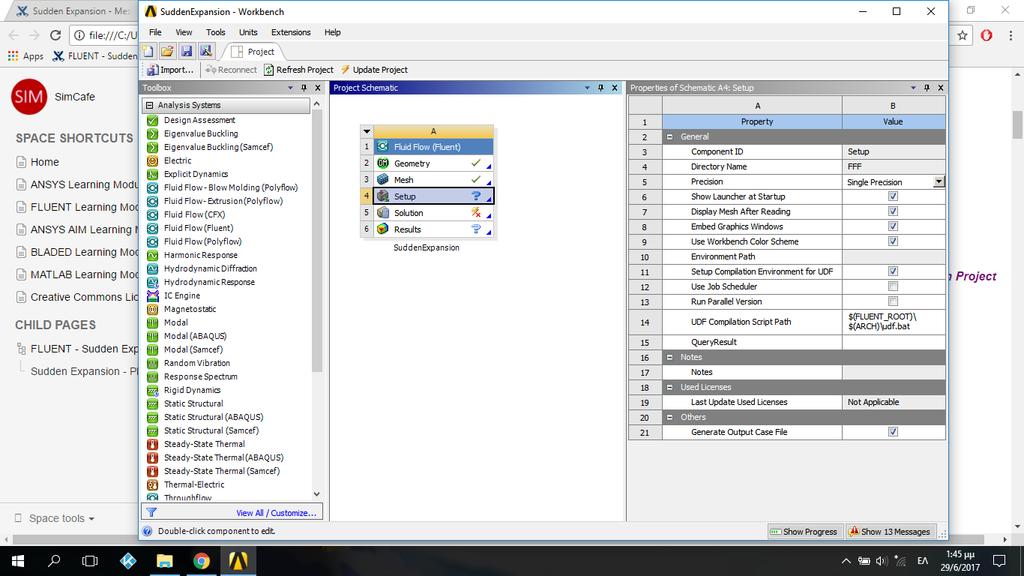The height and width of the screenshot is (576, 1024).
Task: Open the Project Schematic panel options dropdown
Action: tap(586, 88)
